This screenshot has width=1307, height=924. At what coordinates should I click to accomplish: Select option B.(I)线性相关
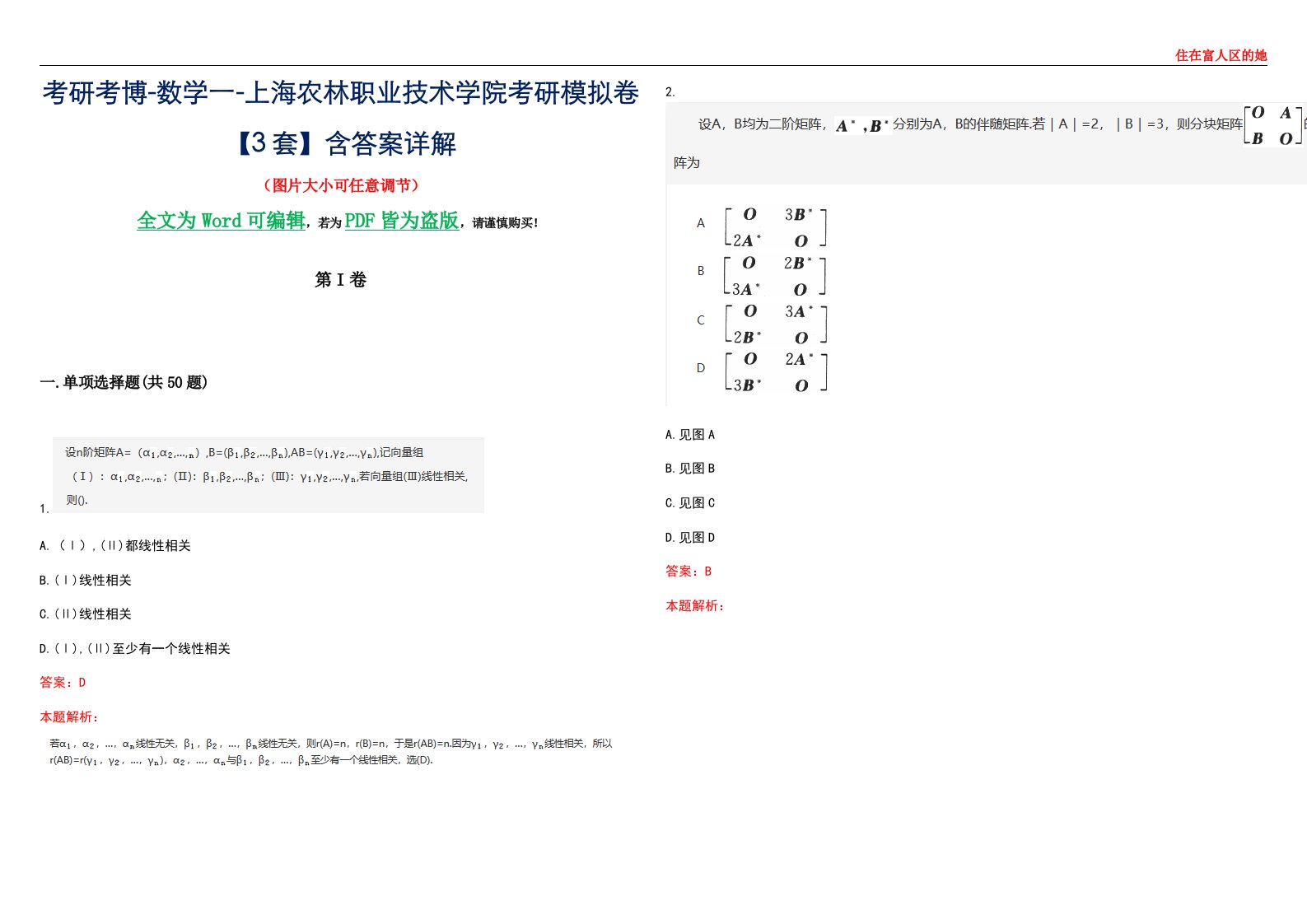point(86,581)
